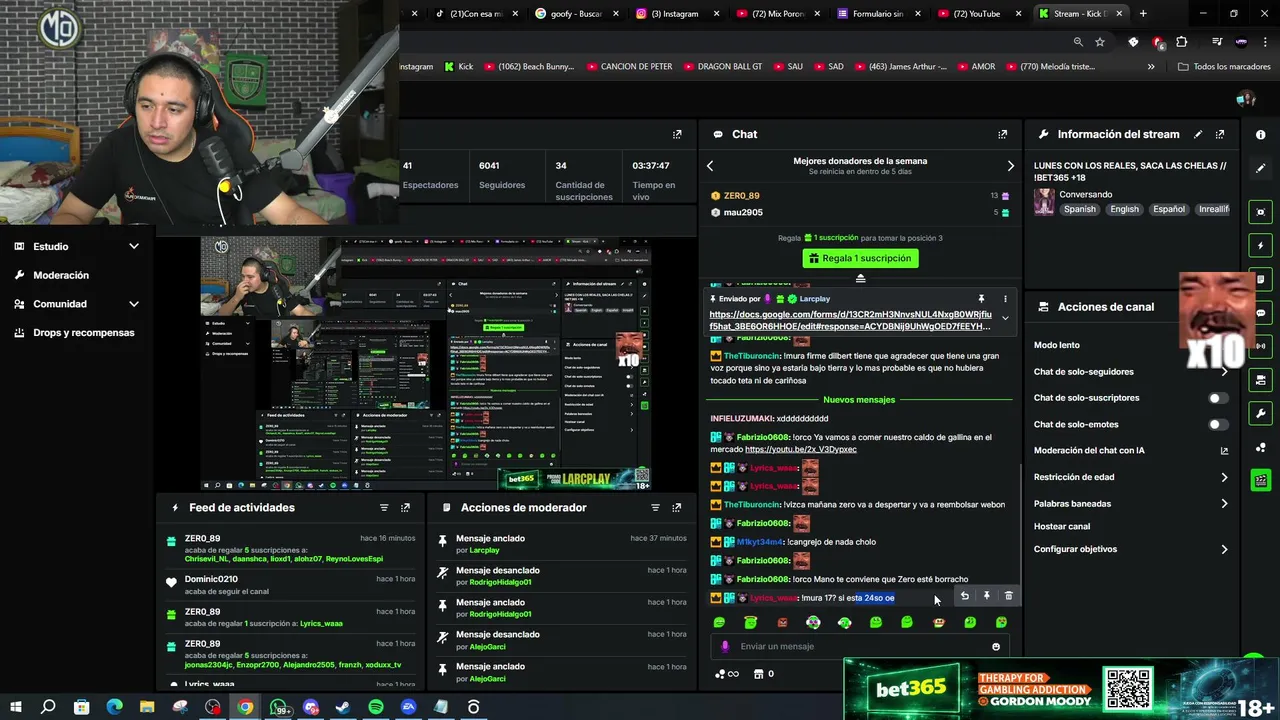Unpin the pinned Larcplay message
Viewport: 1280px width, 720px height.
point(981,299)
